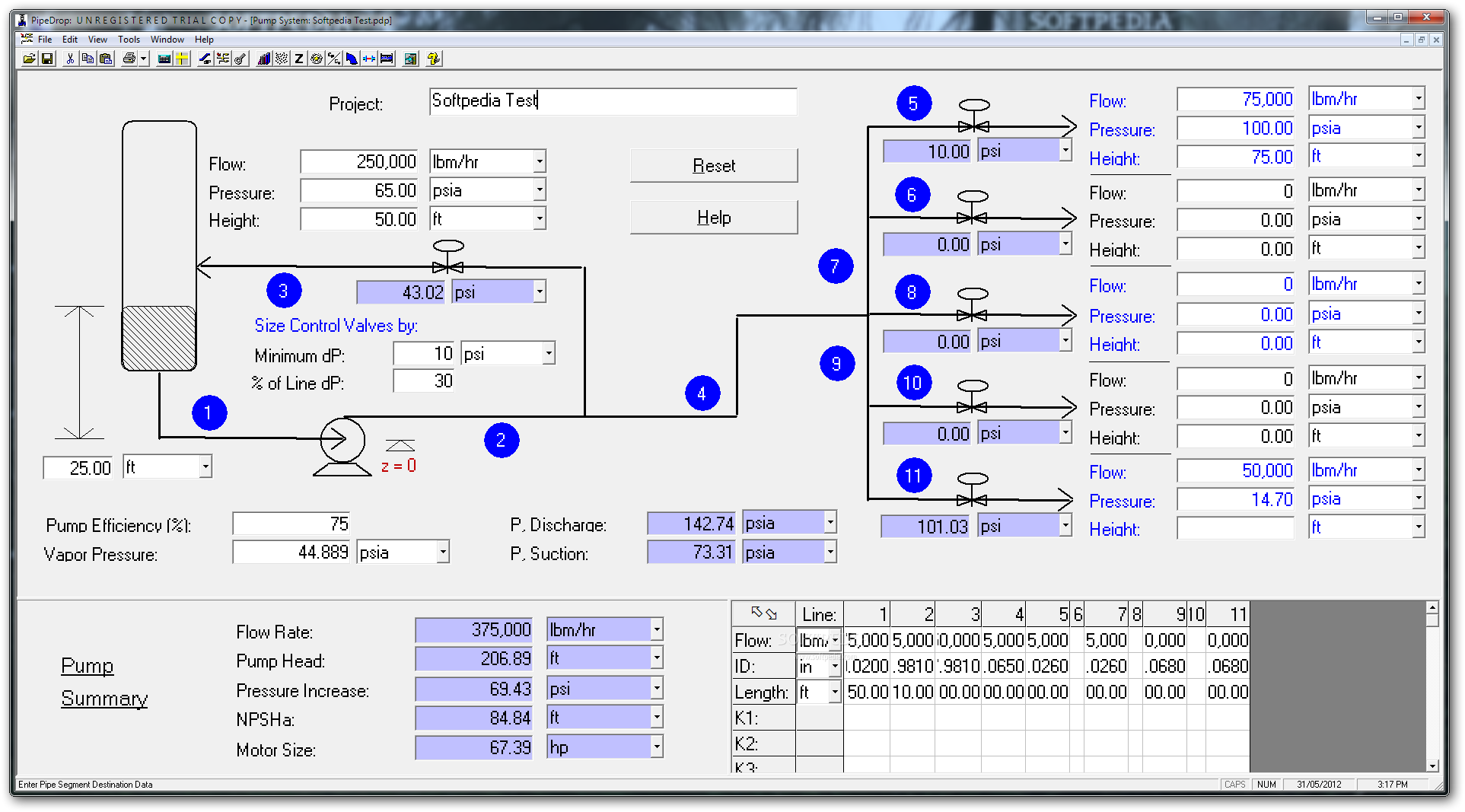Viewport: 1465px width, 812px height.
Task: Click the Z compressibility toolbar icon
Action: point(299,59)
